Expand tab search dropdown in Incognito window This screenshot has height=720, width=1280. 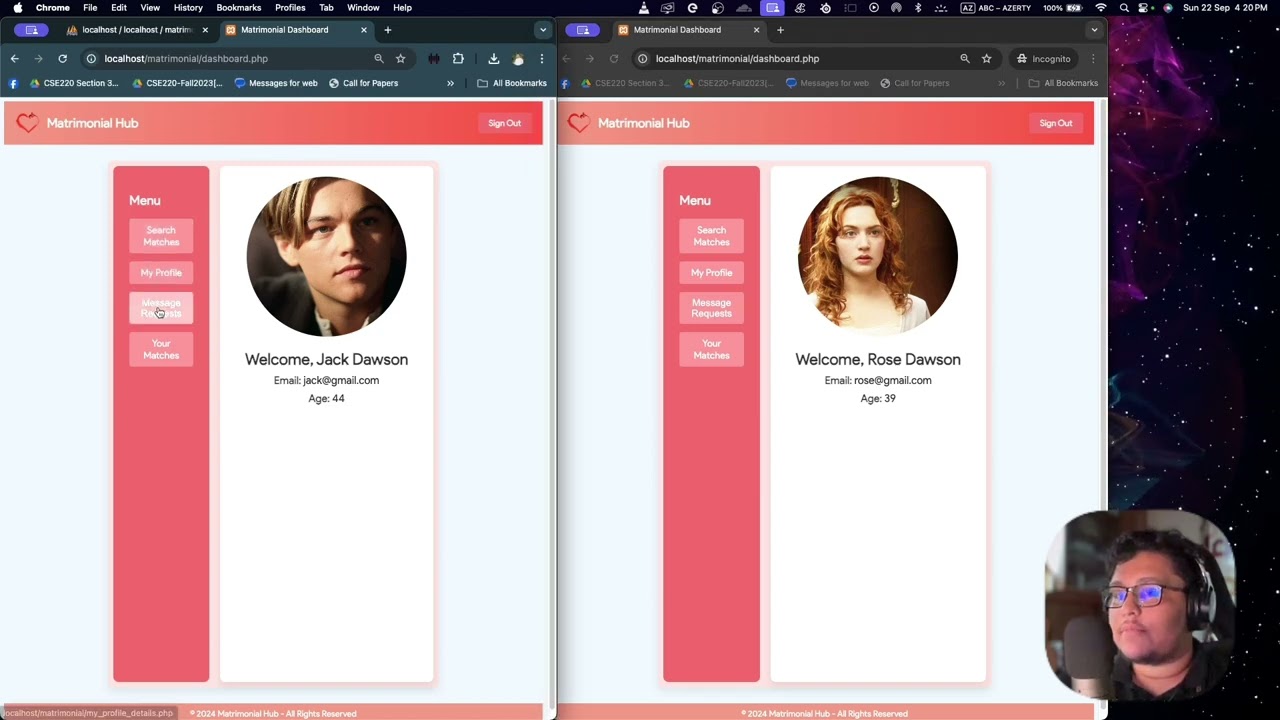pos(1094,30)
